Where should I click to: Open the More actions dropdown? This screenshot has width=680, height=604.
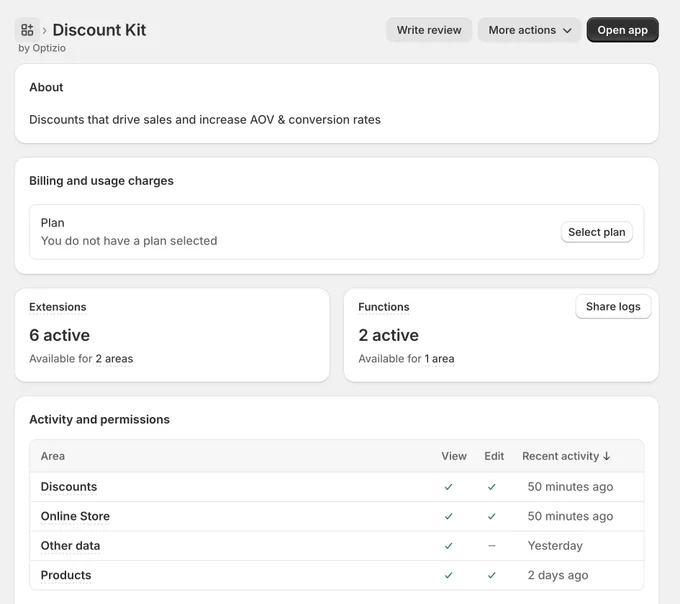coord(529,30)
